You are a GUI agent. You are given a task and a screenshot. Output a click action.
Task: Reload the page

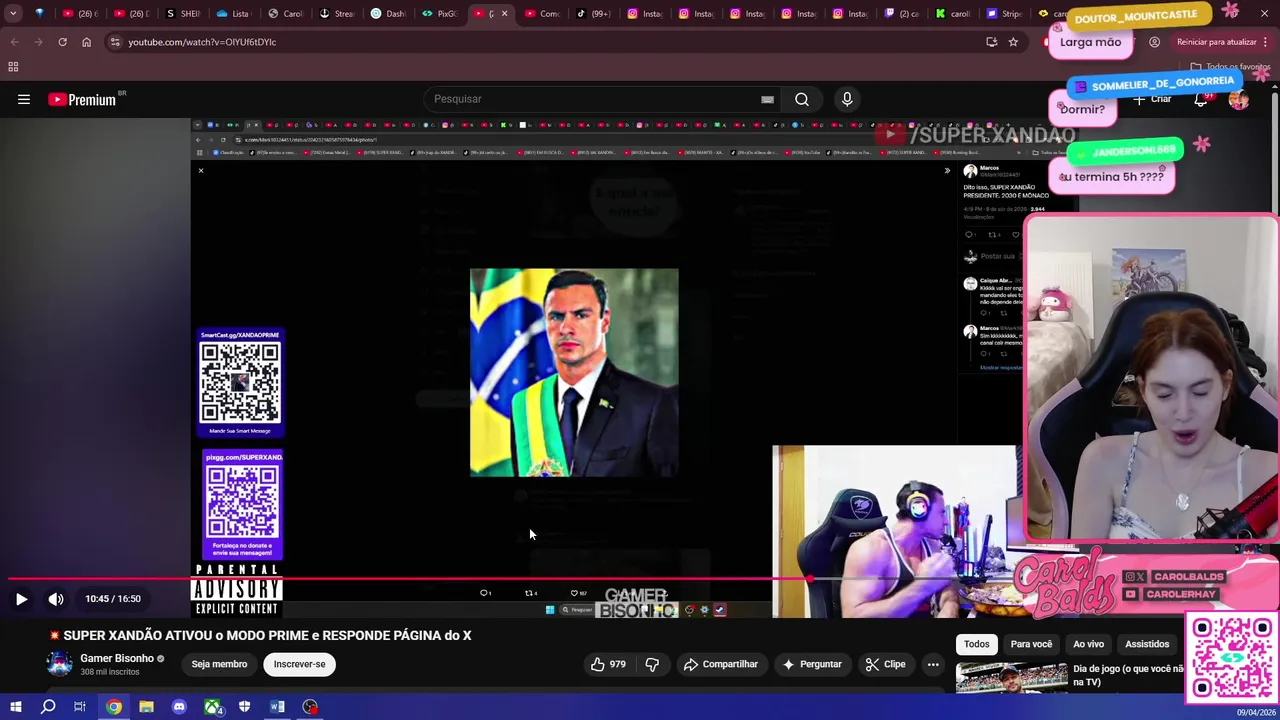point(62,42)
